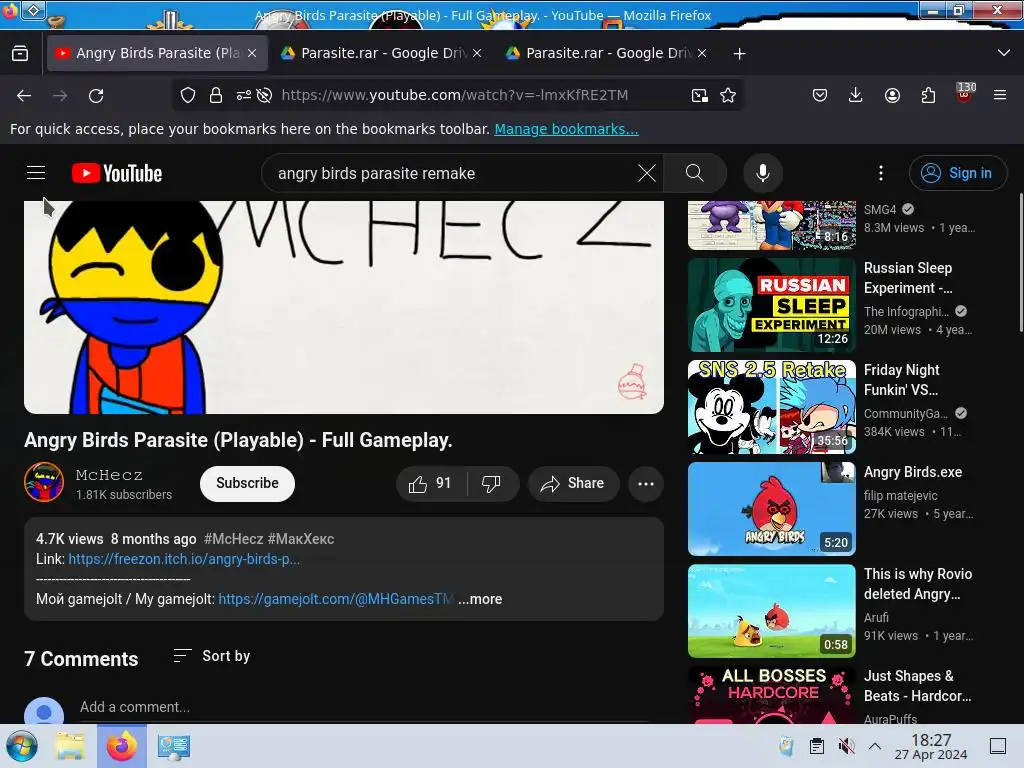Open the Windows Start menu
1024x768 pixels.
(x=22, y=746)
